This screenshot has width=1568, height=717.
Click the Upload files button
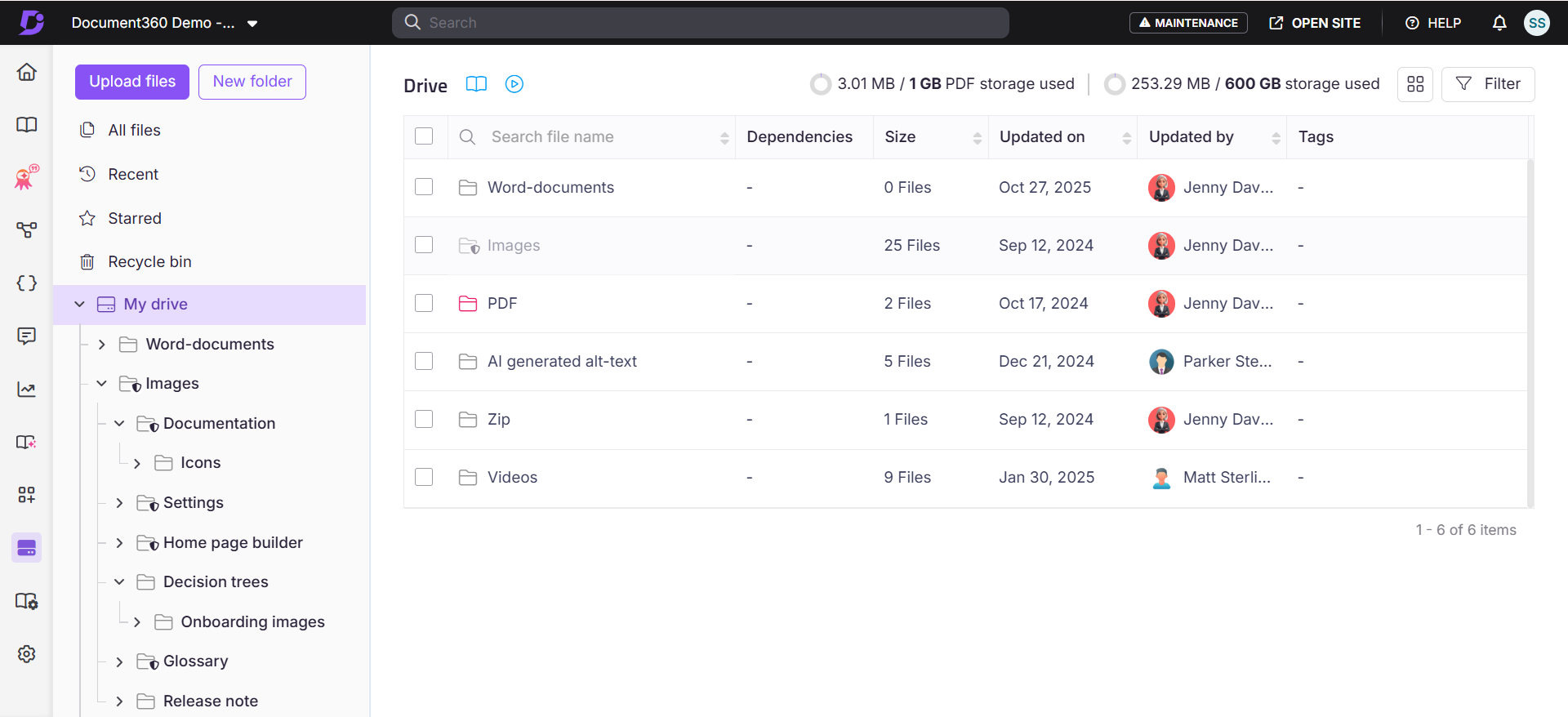(132, 82)
